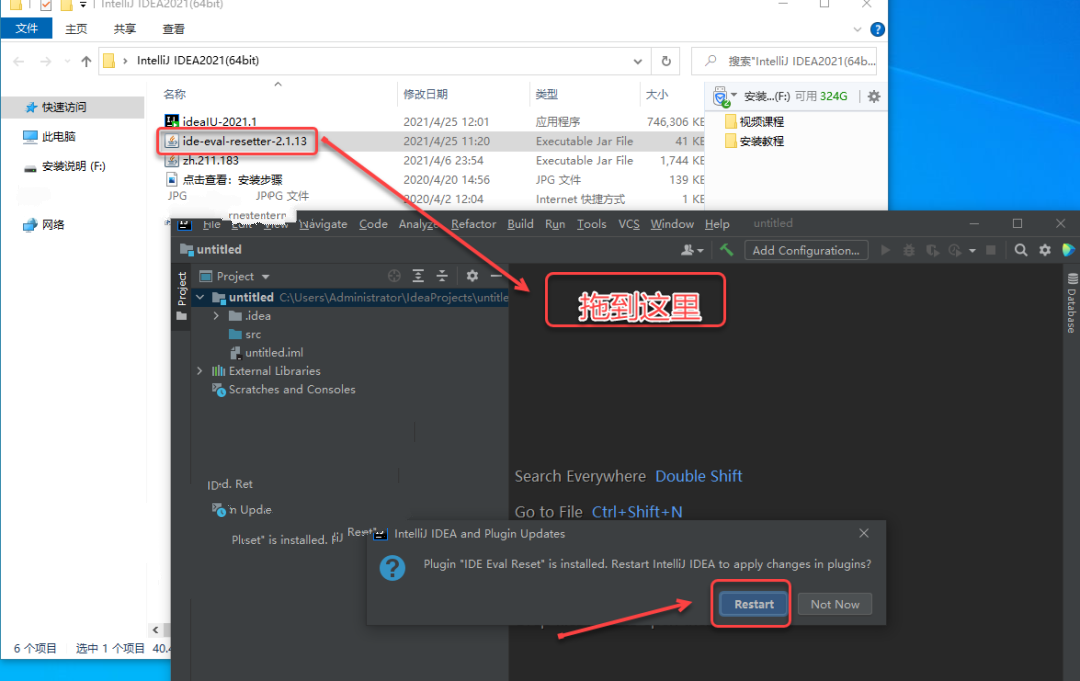Open the run options dropdown arrow

tap(973, 251)
